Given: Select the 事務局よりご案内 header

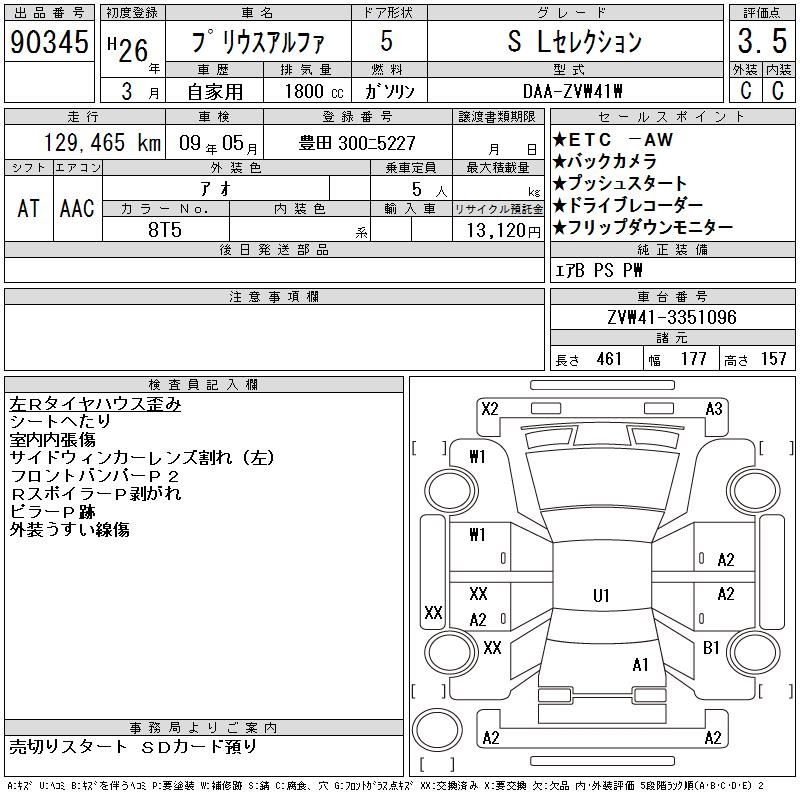Looking at the screenshot, I should tap(204, 728).
